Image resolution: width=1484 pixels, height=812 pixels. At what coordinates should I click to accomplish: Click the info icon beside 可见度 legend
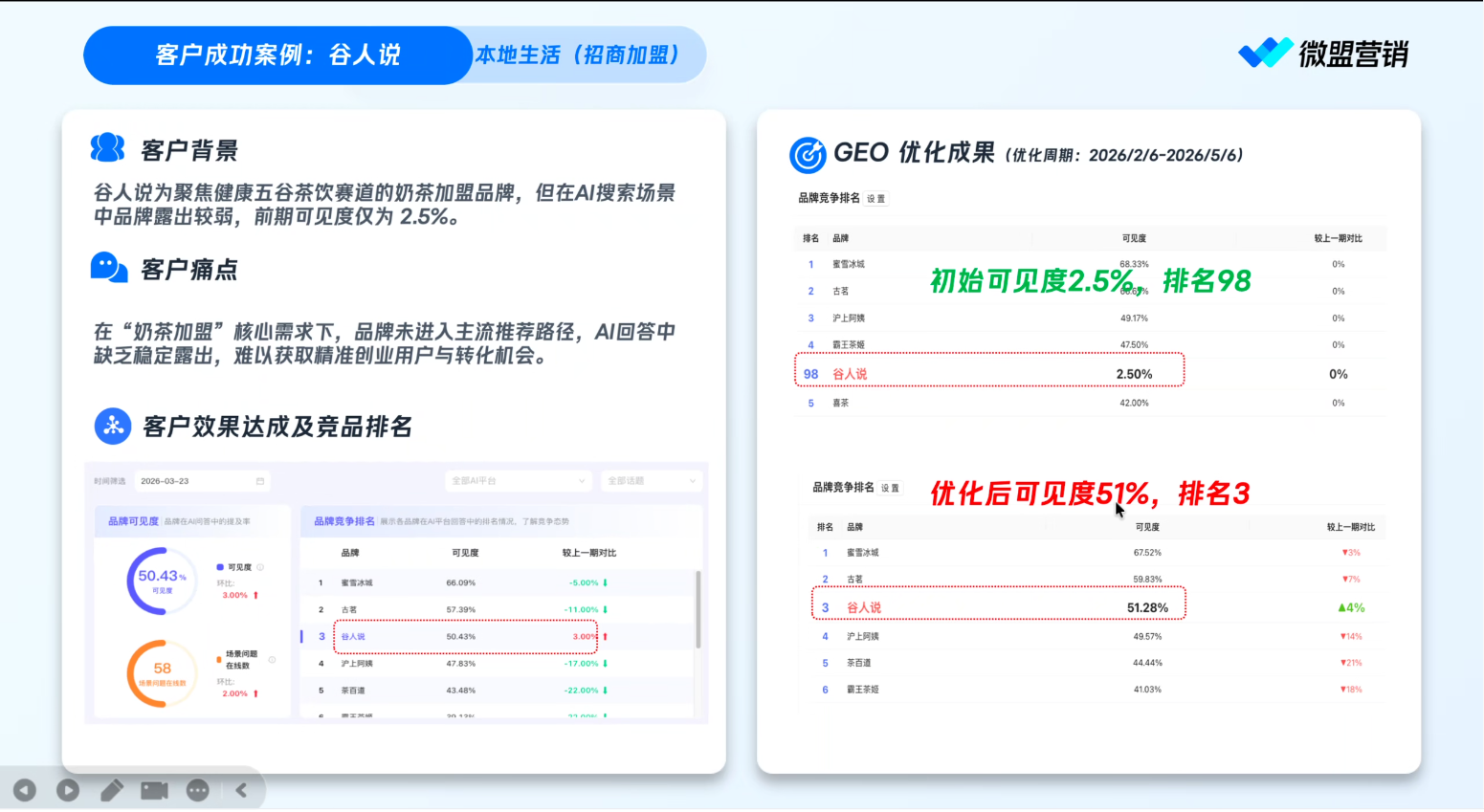[260, 567]
